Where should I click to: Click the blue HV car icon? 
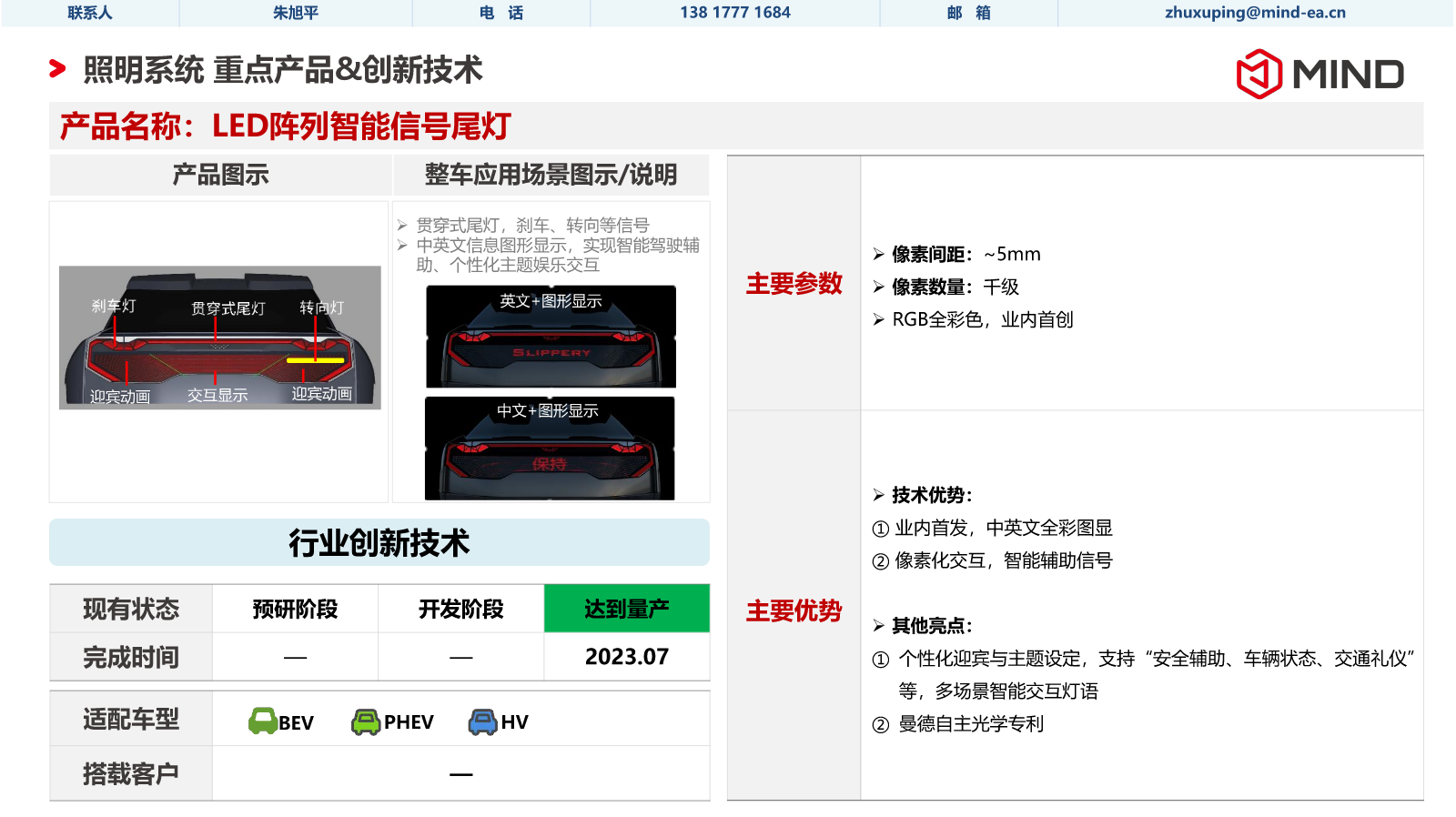(482, 722)
